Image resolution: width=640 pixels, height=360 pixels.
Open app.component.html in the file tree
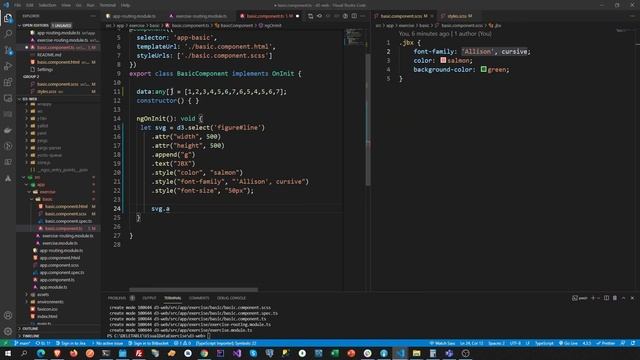point(59,258)
